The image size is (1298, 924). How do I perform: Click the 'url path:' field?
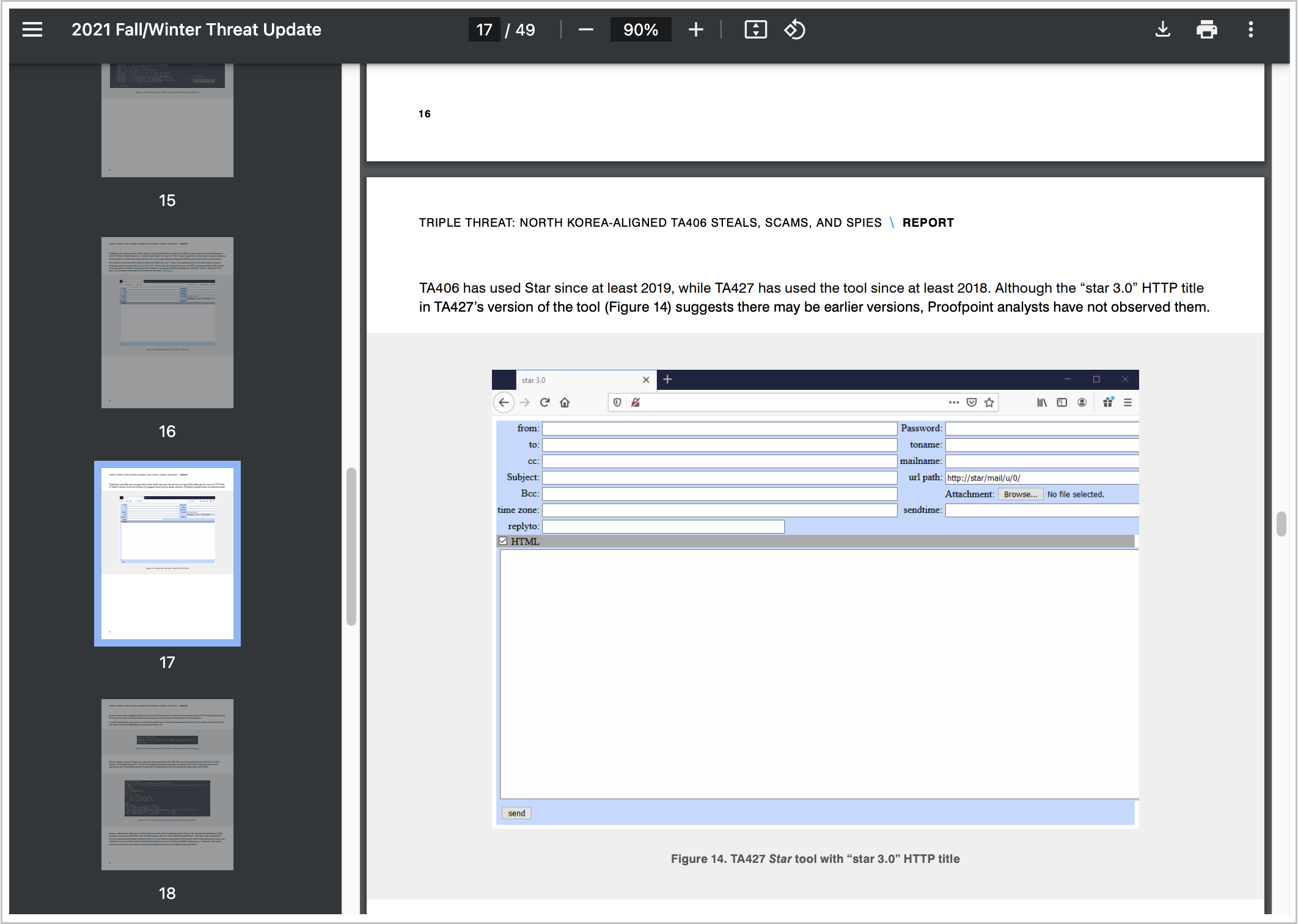tap(1042, 477)
